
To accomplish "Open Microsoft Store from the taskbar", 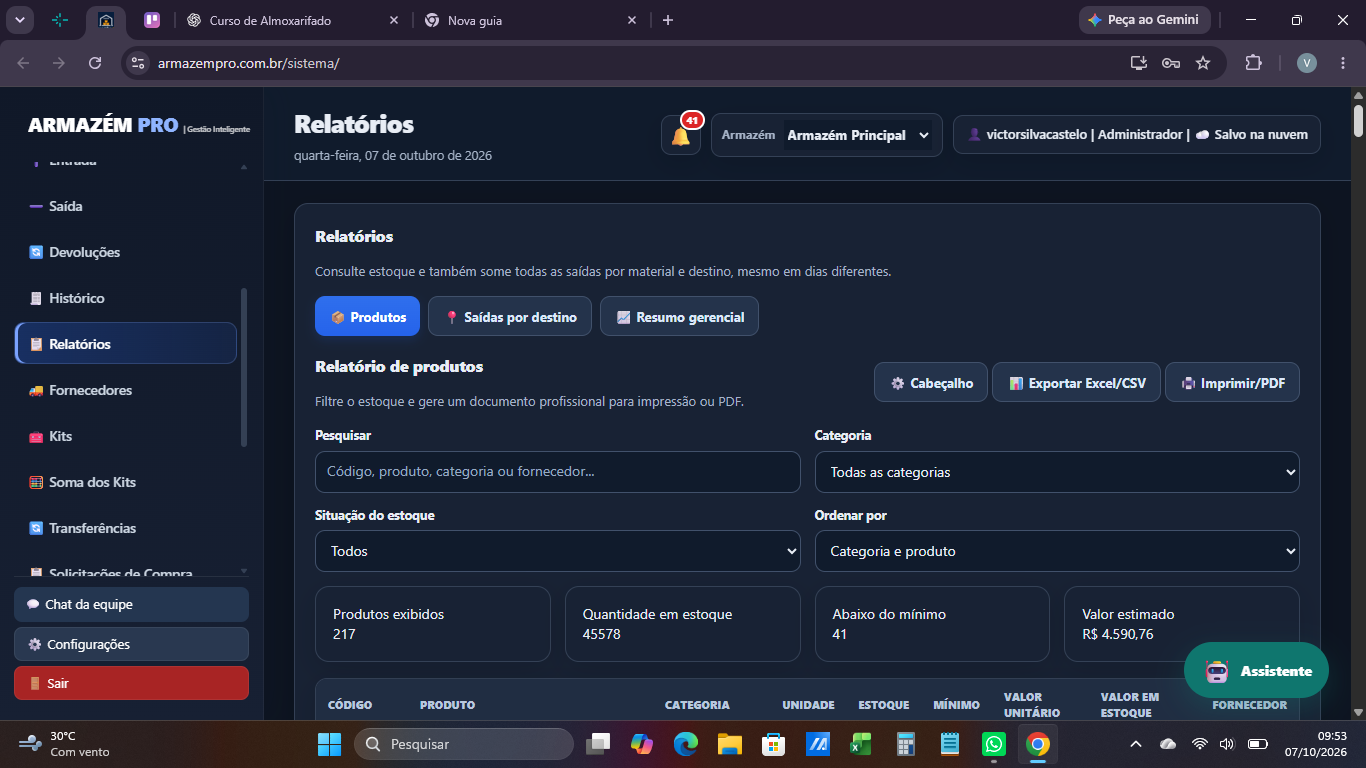I will pos(773,744).
